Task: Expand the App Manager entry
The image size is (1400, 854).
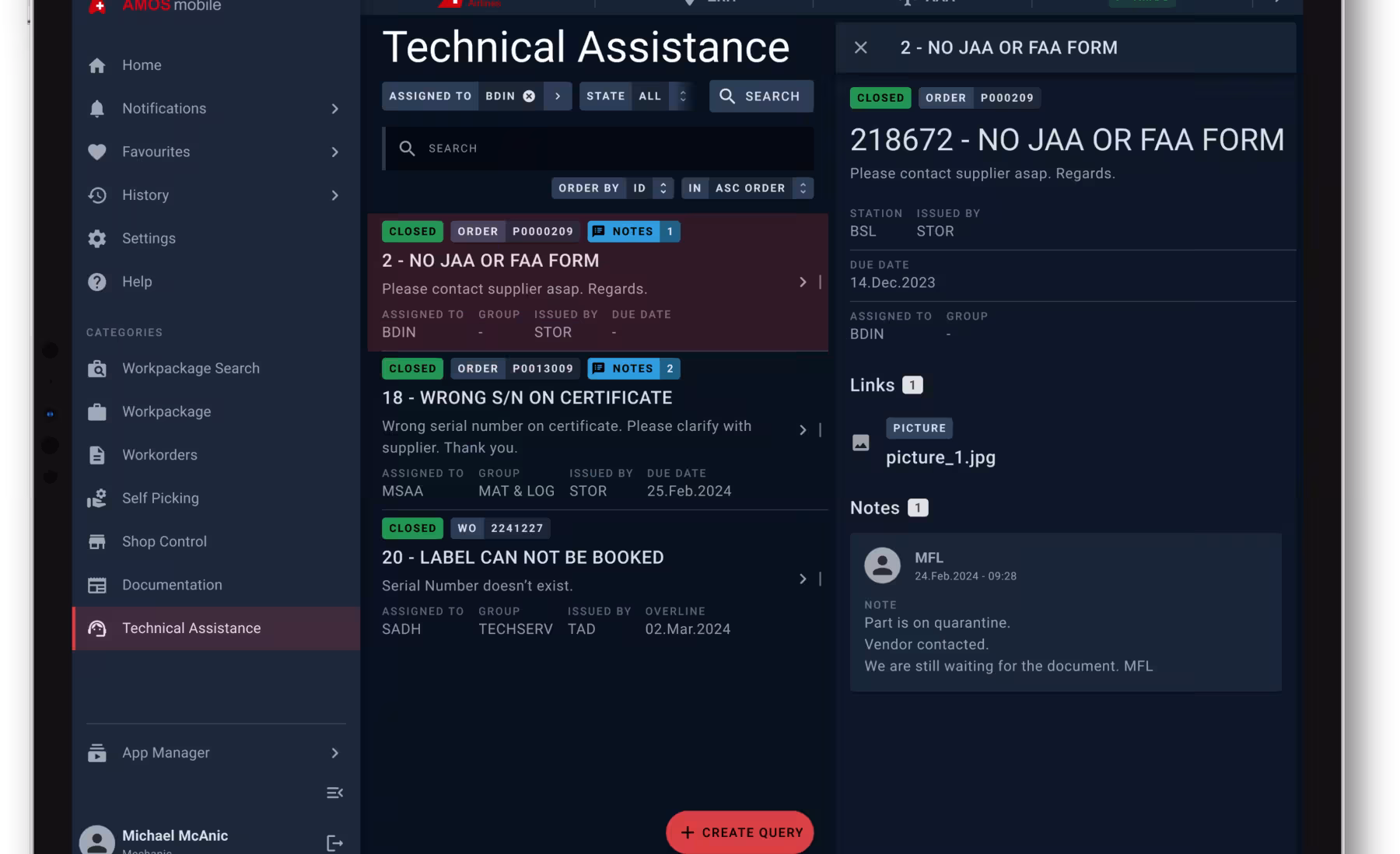Action: point(335,752)
